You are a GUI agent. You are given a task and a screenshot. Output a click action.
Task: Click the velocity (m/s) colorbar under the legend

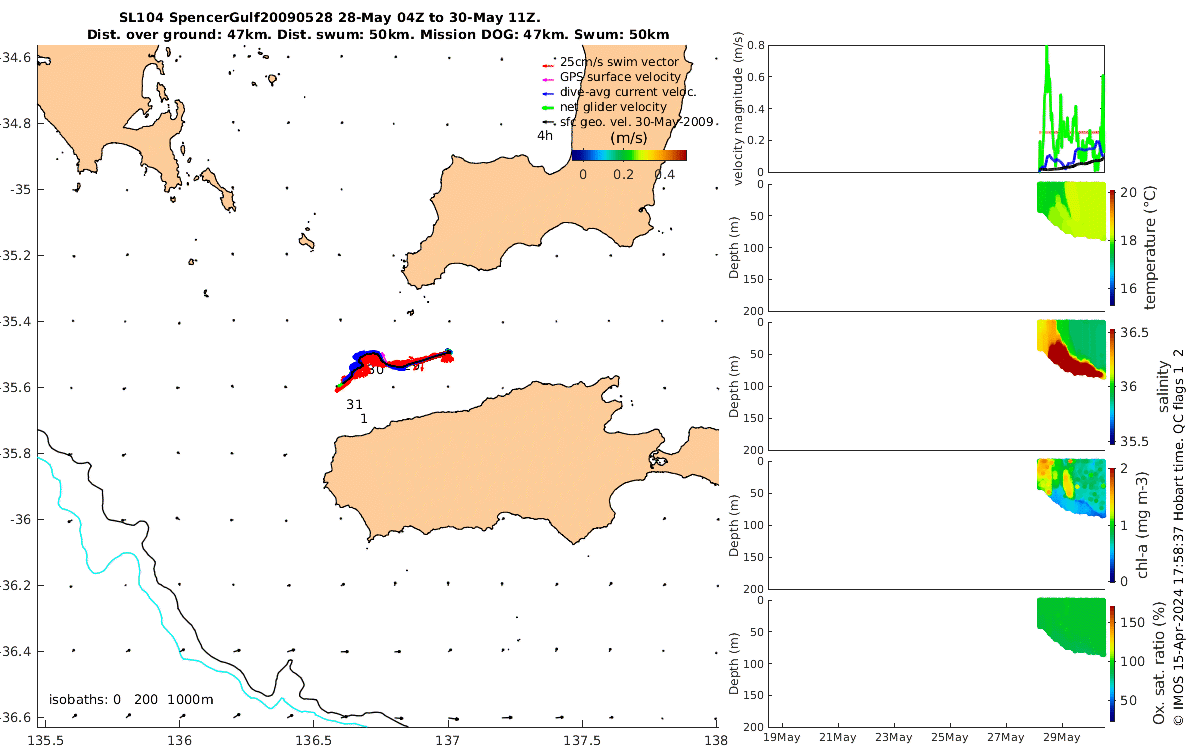point(629,155)
